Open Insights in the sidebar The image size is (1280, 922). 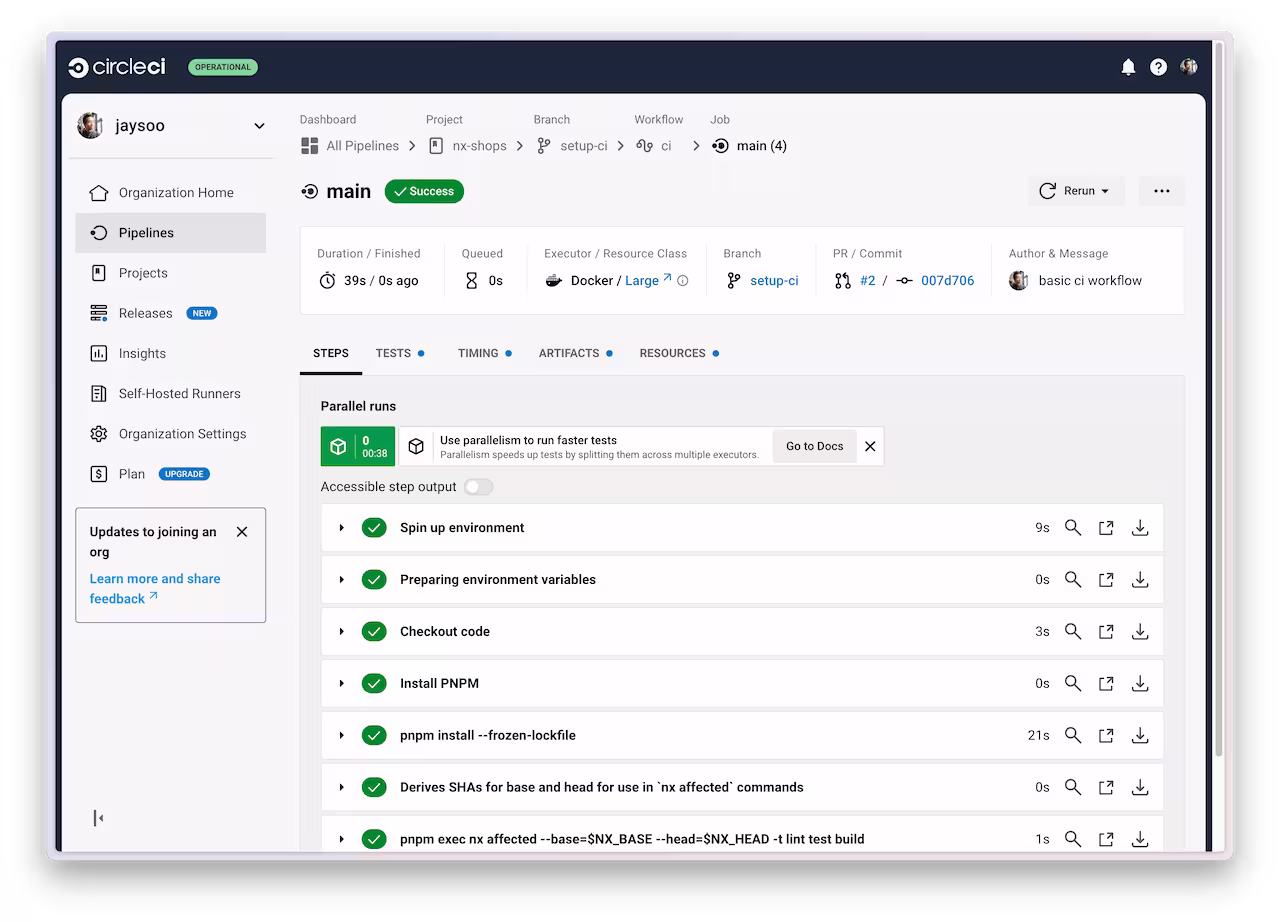[x=142, y=353]
